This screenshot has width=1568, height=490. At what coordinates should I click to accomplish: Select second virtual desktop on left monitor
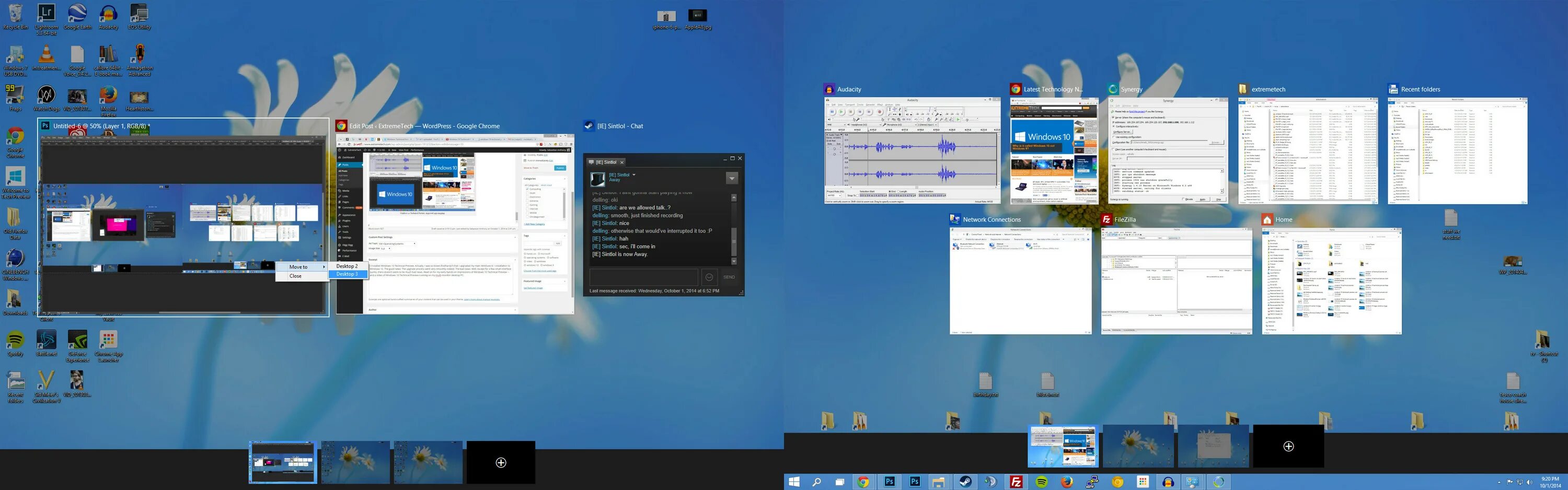pyautogui.click(x=355, y=463)
